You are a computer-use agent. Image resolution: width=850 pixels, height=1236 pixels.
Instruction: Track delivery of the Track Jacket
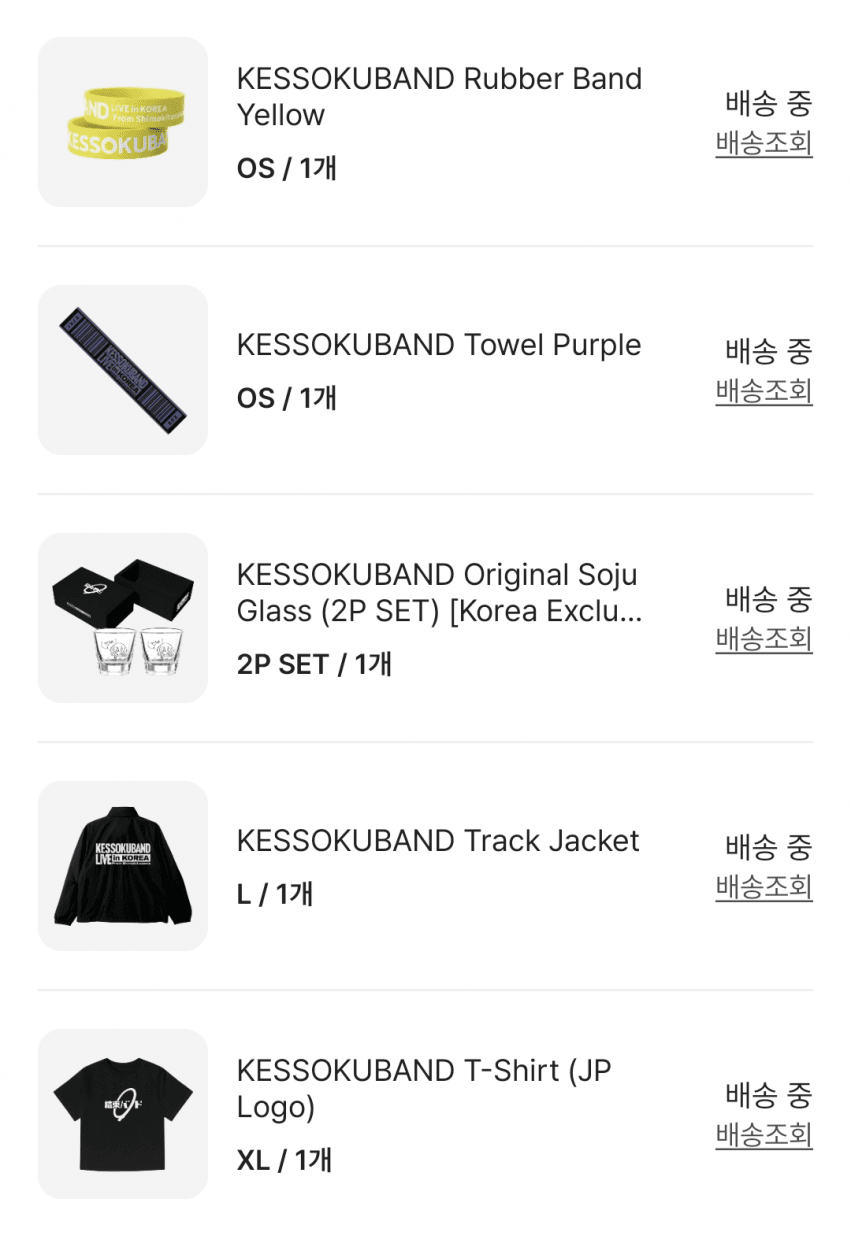(x=764, y=887)
